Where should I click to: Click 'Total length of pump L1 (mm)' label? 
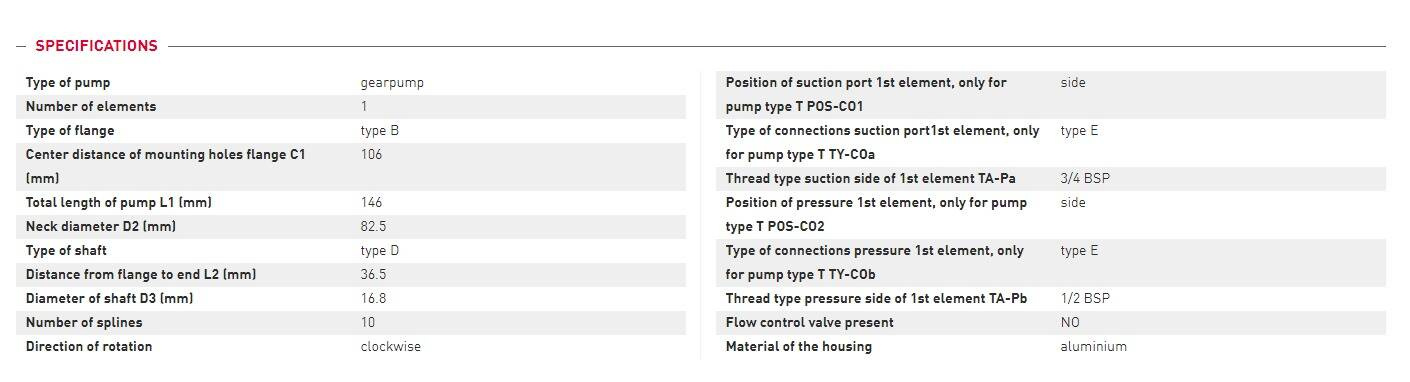(x=119, y=203)
